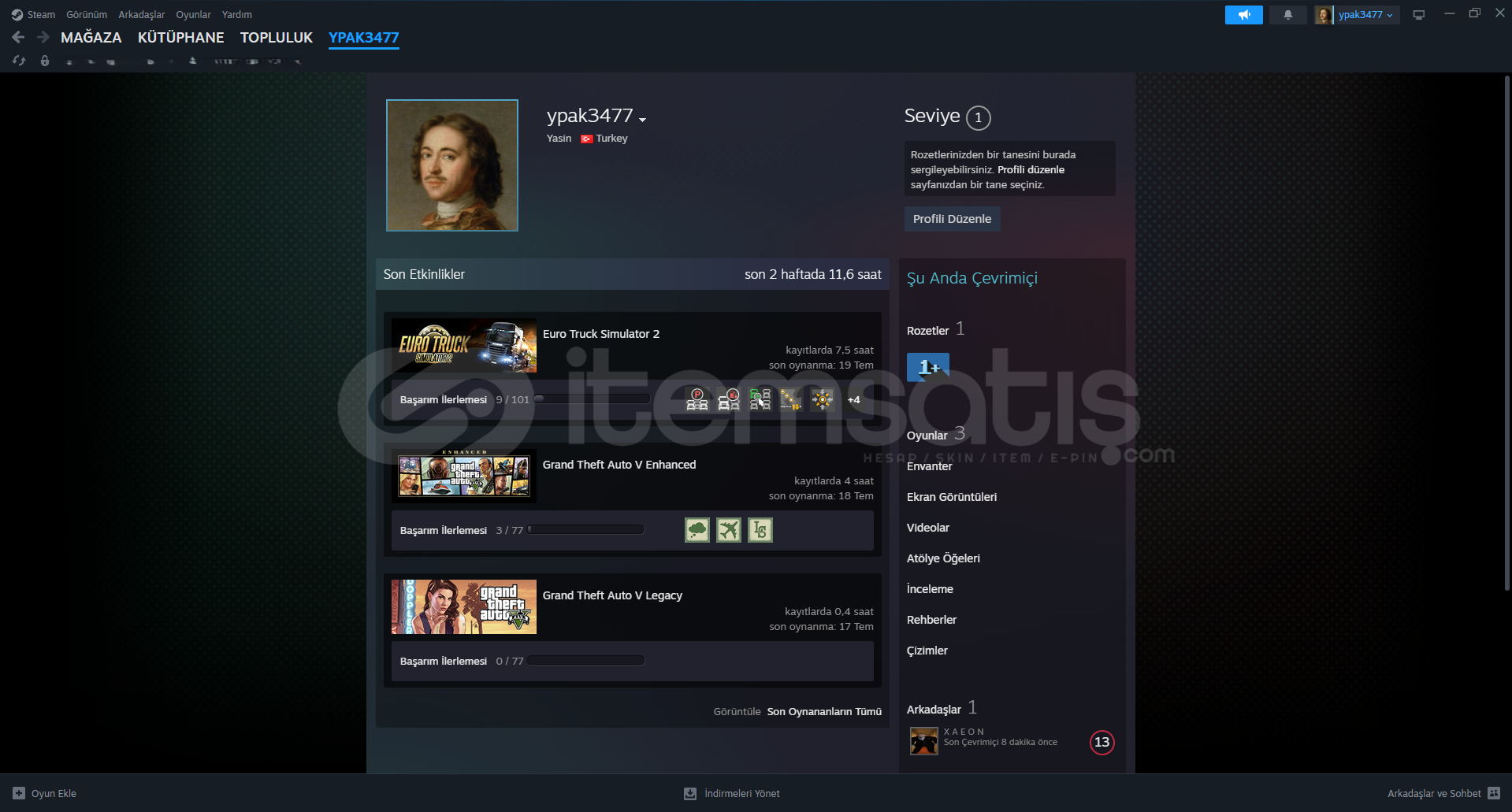Open the Yardım menu

[x=237, y=15]
